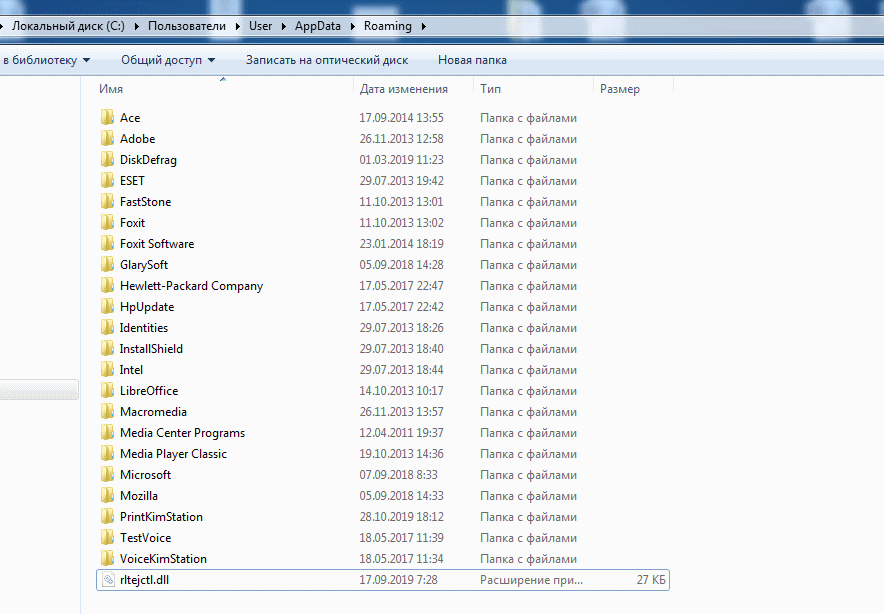
Task: Go to User folder in address bar
Action: (260, 26)
